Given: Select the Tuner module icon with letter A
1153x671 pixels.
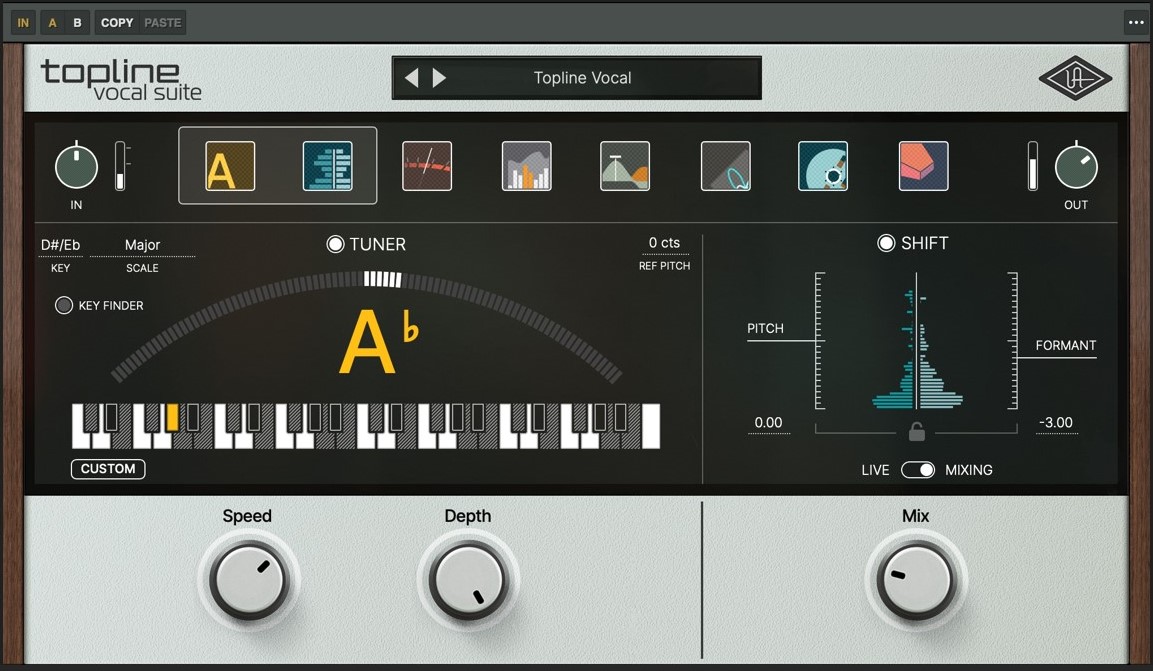Looking at the screenshot, I should tap(230, 166).
